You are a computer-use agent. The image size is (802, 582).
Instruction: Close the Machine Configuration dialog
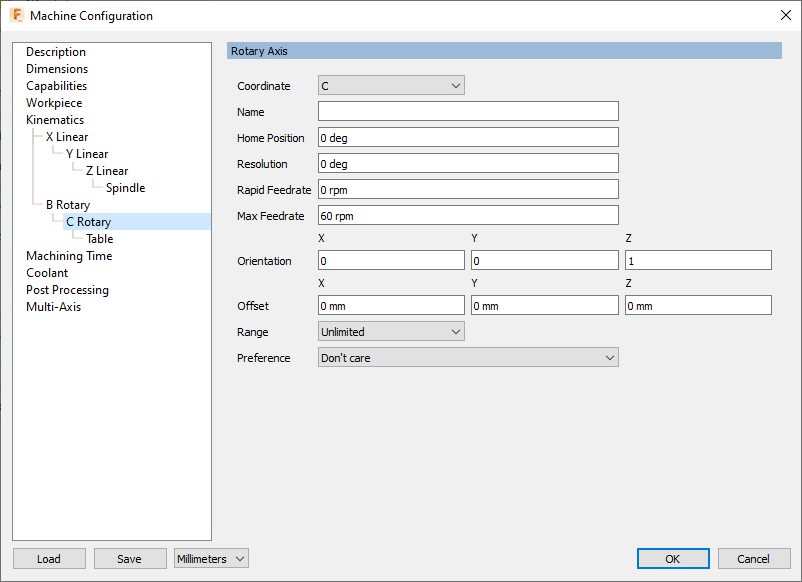[x=783, y=15]
